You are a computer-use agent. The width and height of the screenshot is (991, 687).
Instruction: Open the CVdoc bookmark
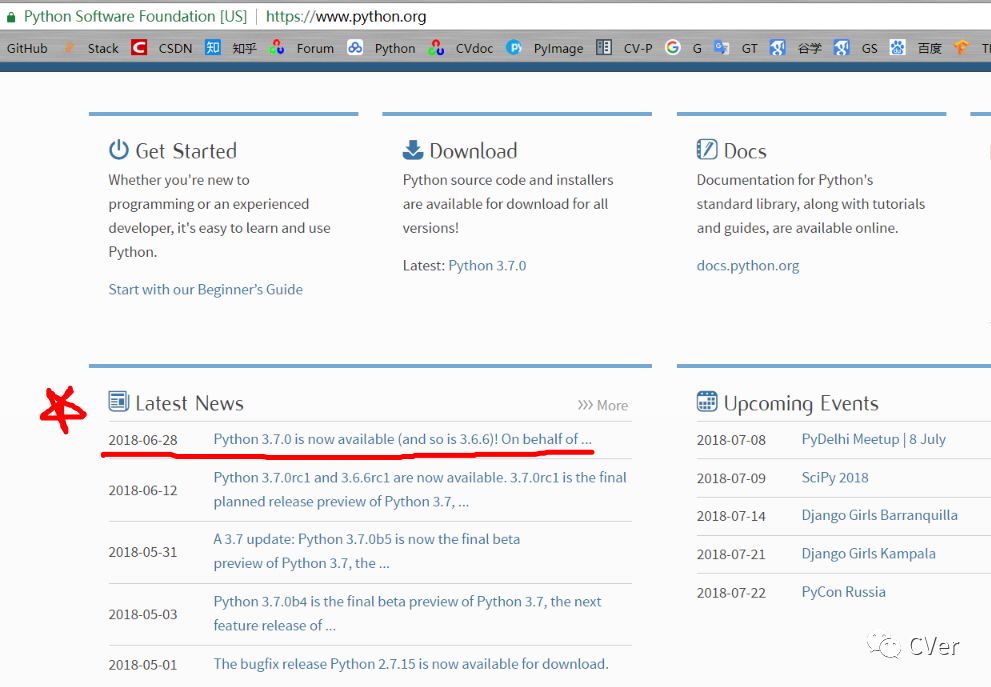[x=461, y=48]
